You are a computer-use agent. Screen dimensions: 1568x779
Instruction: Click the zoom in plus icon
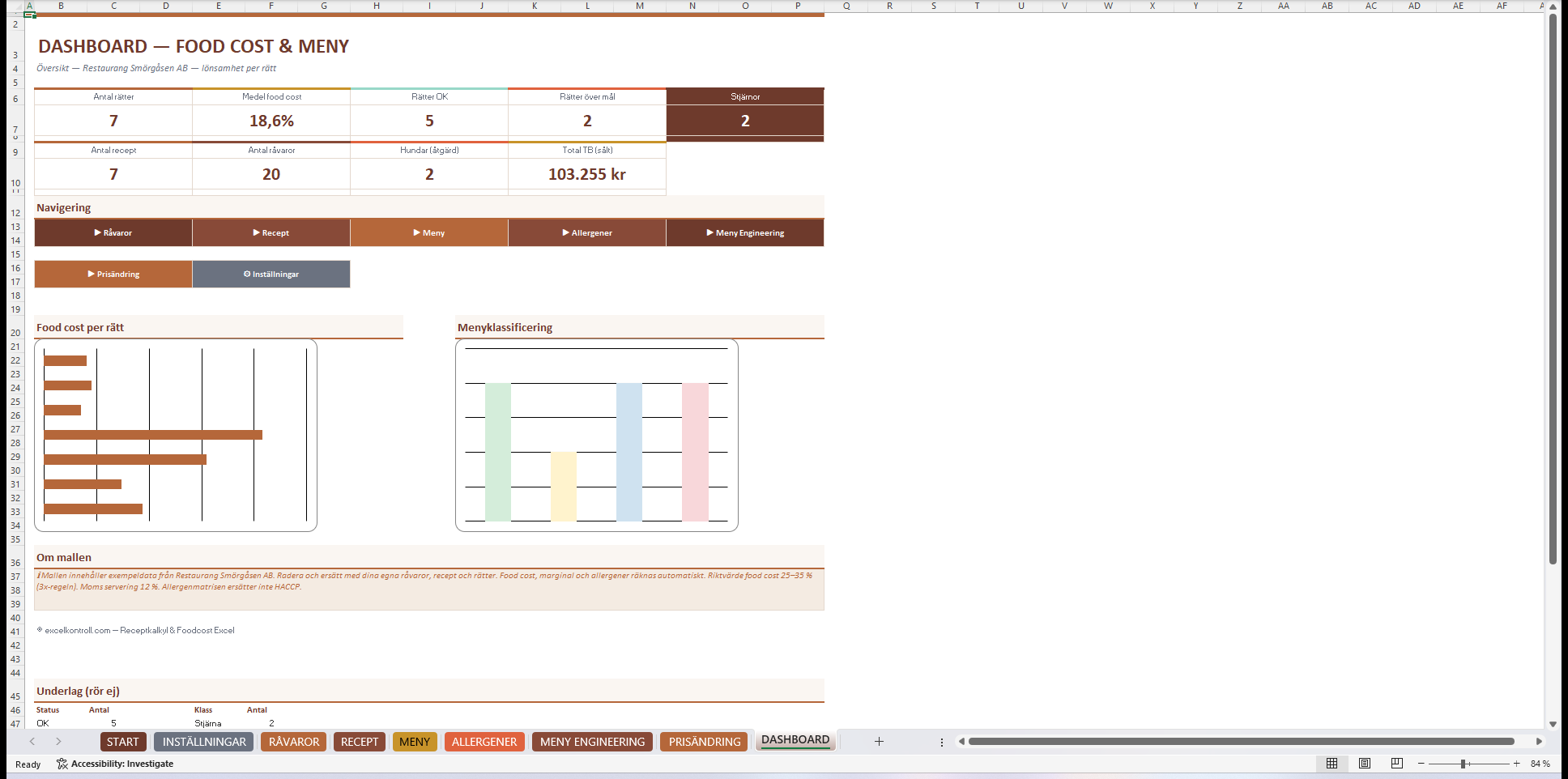(1517, 764)
